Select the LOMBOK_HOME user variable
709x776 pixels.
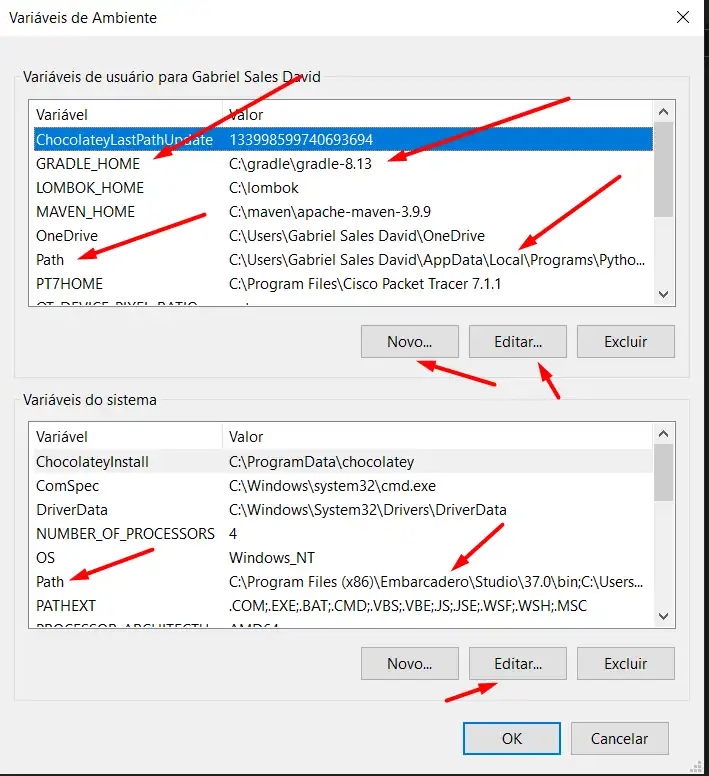[x=90, y=188]
